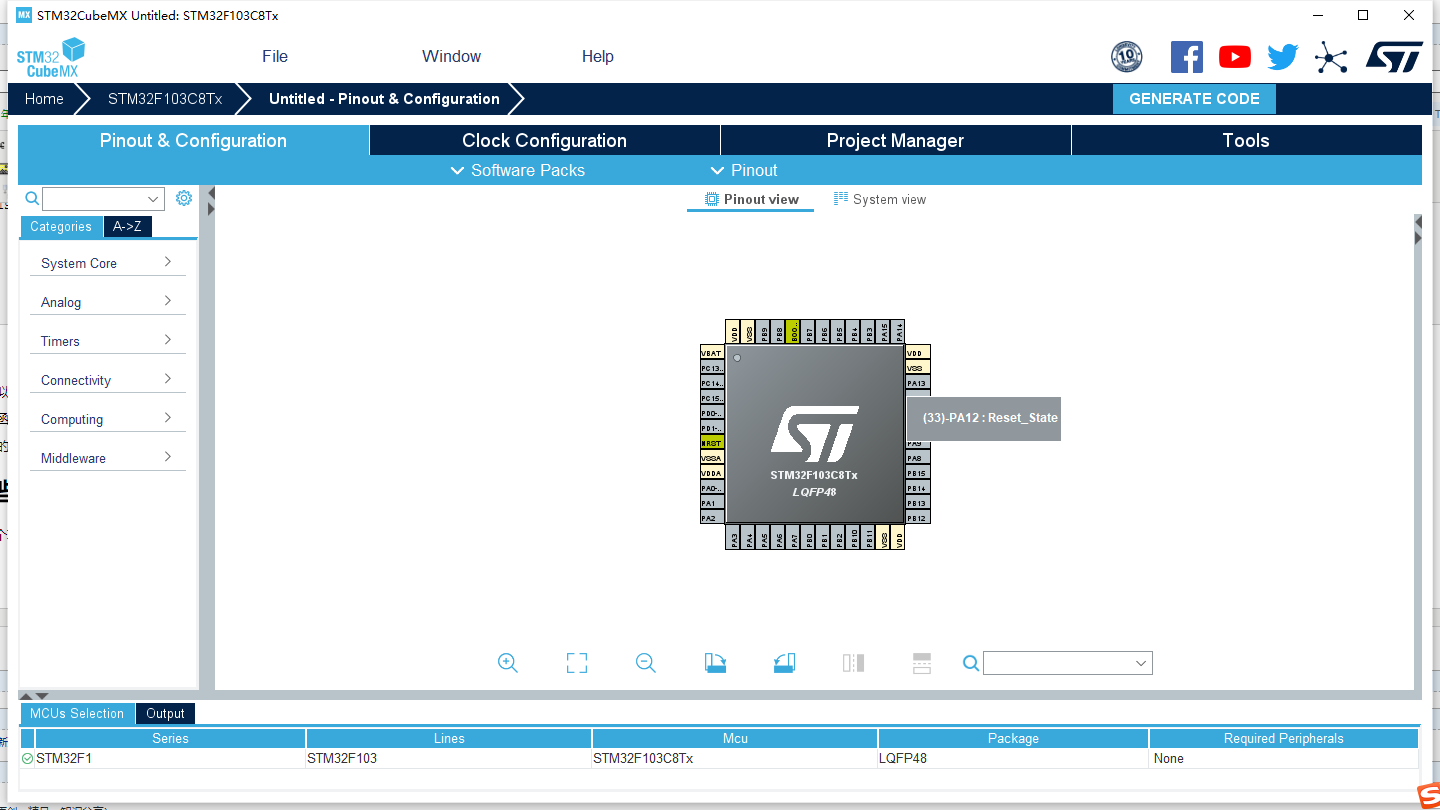Viewport: 1440px width, 810px height.
Task: Switch to the Clock Configuration tab
Action: tap(545, 140)
